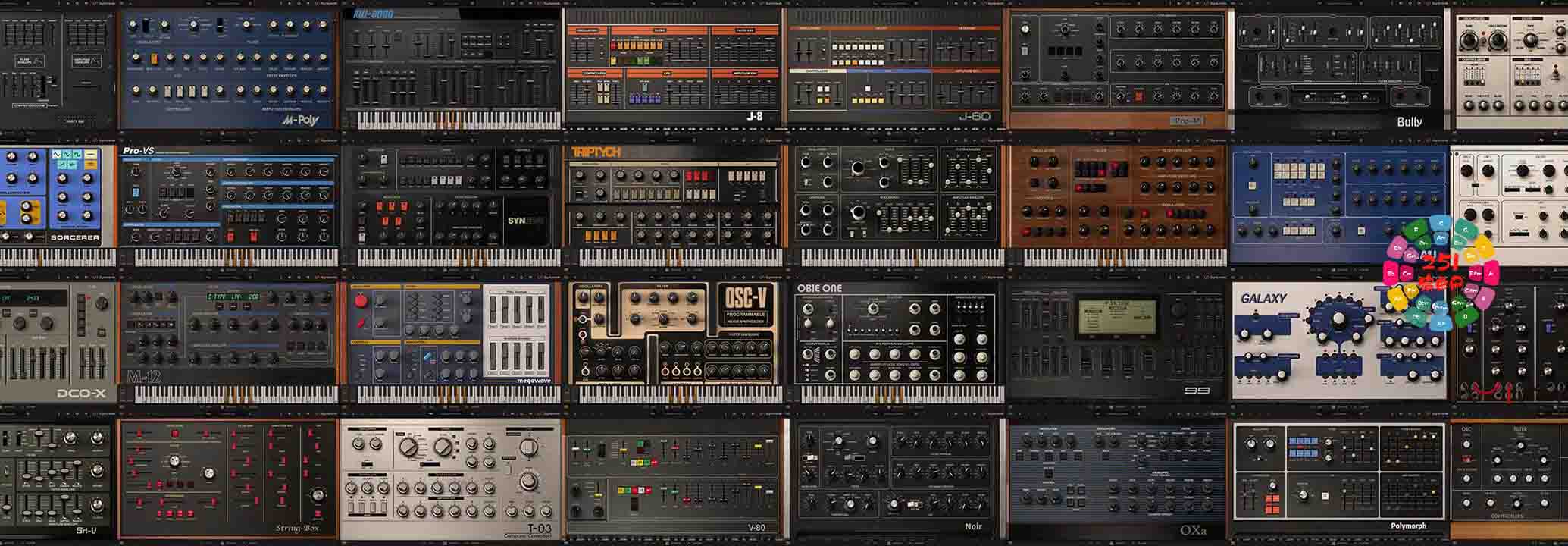
Task: Select the OXa synthesizer thumbnail
Action: pos(1118,479)
